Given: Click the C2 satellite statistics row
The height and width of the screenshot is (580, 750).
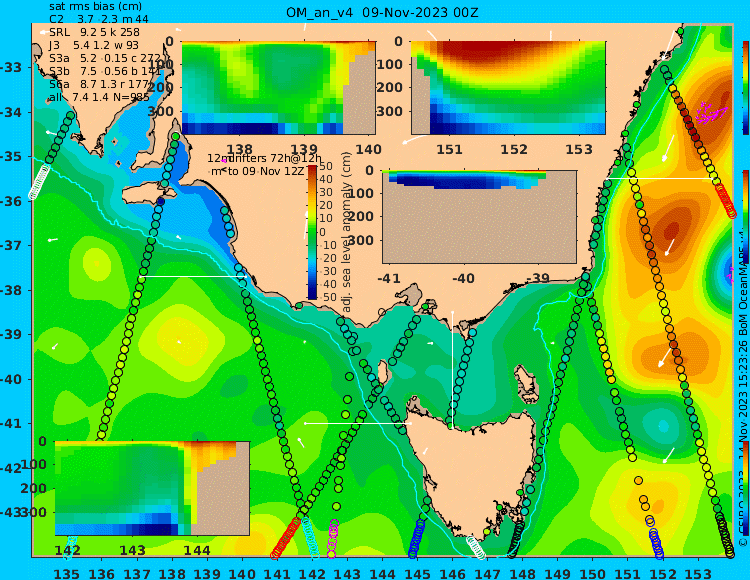Looking at the screenshot, I should click(99, 20).
